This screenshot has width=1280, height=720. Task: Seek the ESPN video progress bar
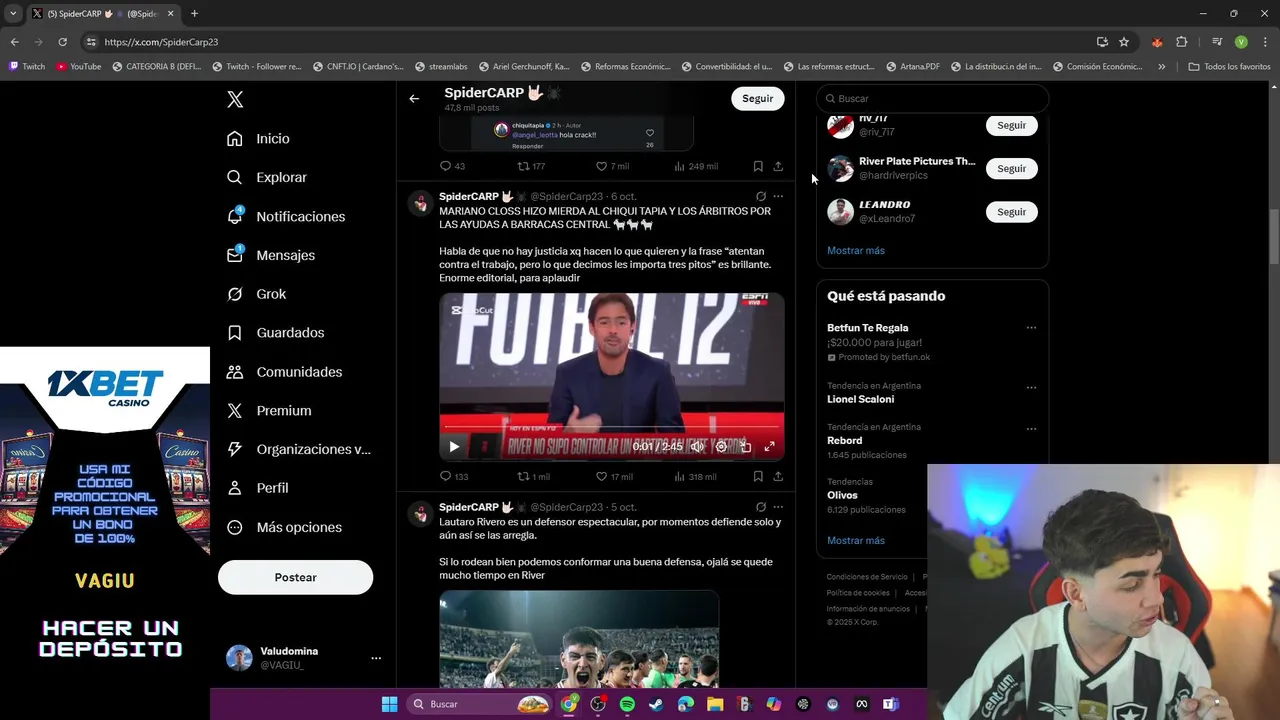pyautogui.click(x=611, y=427)
